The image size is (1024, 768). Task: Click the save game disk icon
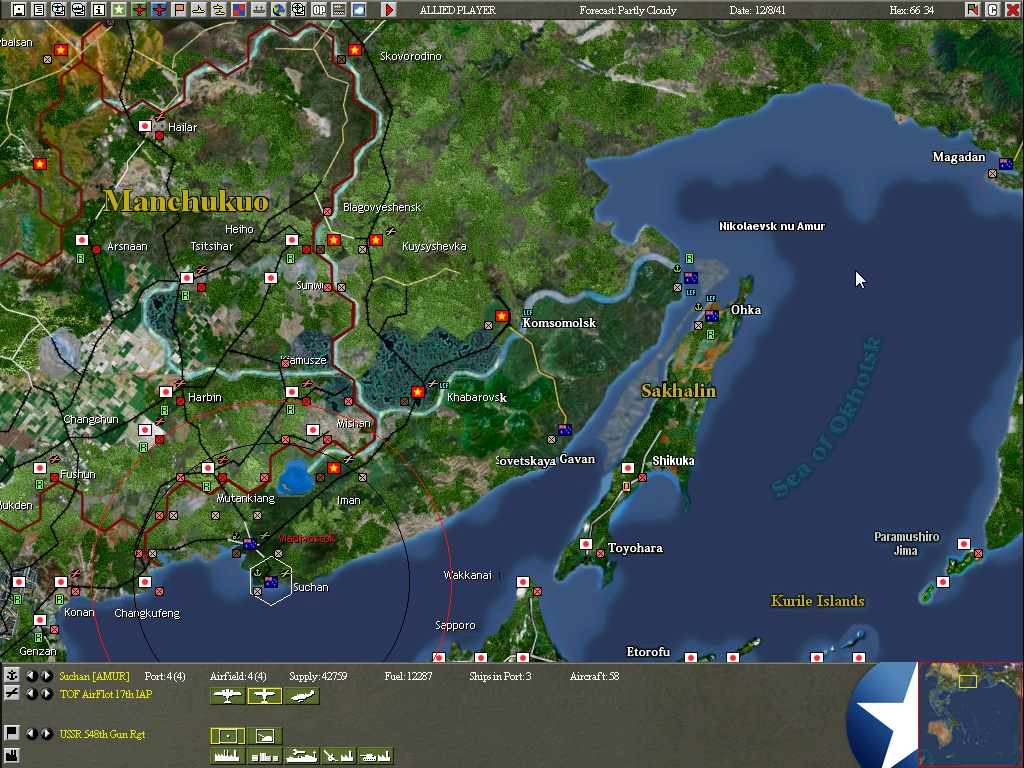coord(19,10)
